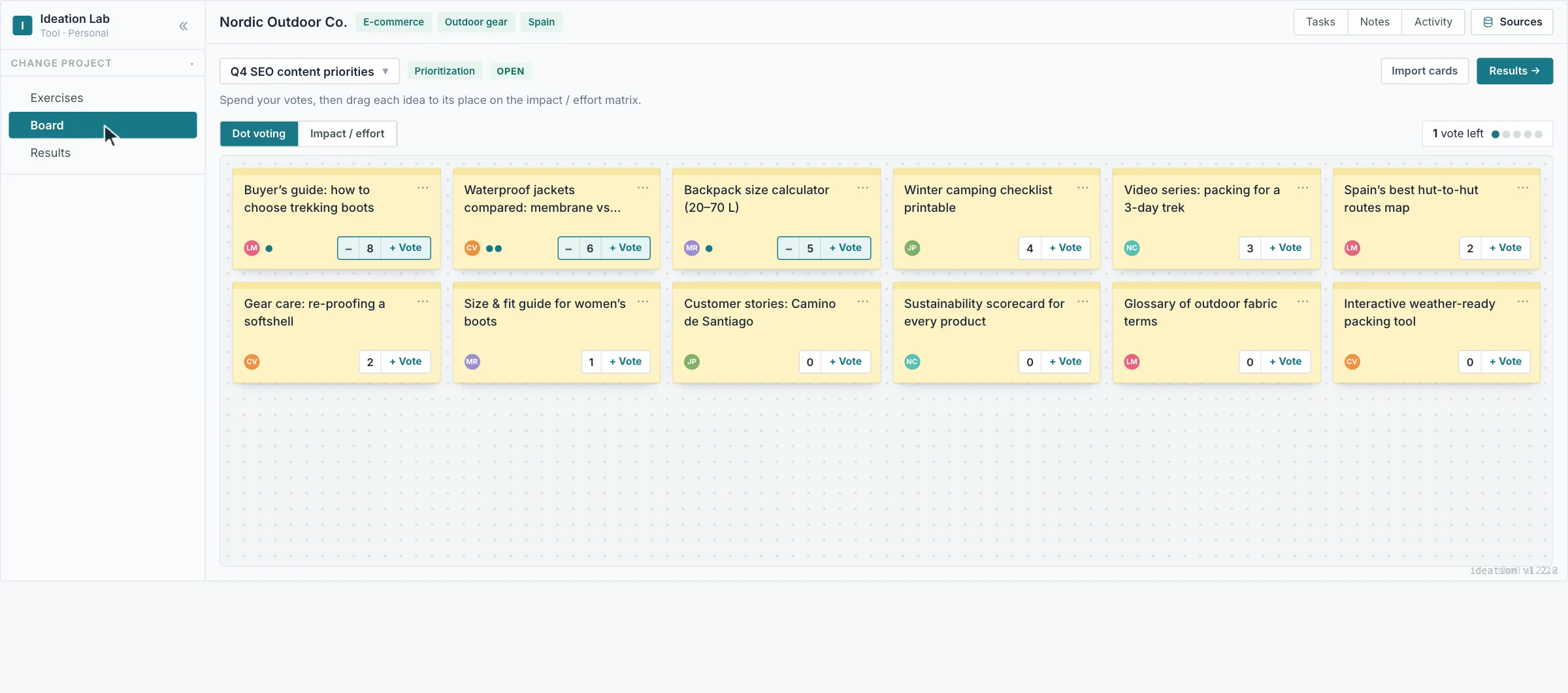Open options menu on Video series card
Viewport: 1568px width, 693px height.
point(1303,188)
